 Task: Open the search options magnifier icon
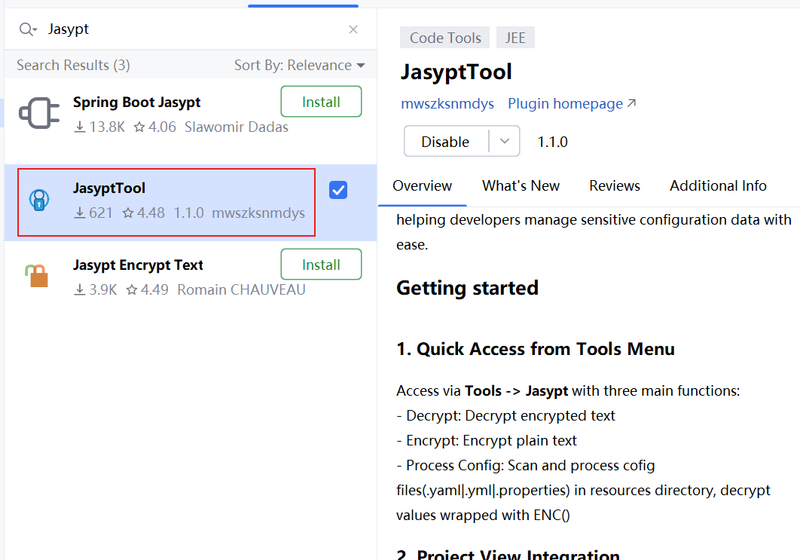tap(28, 30)
